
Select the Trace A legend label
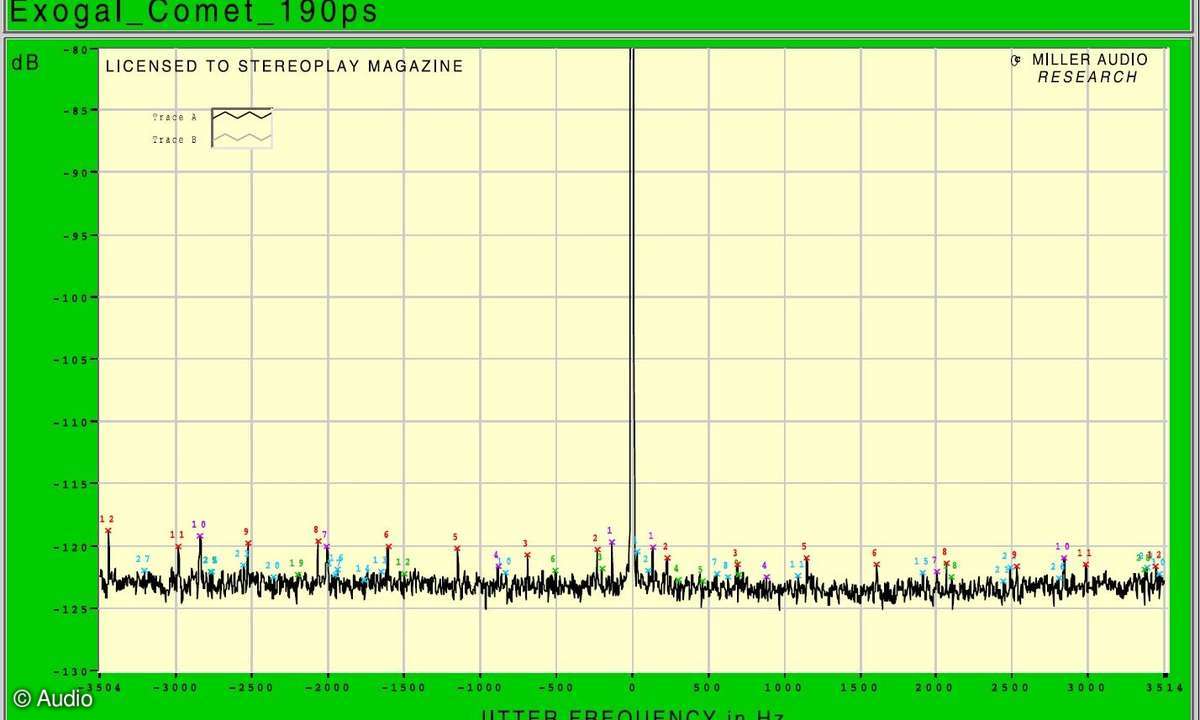click(x=174, y=117)
